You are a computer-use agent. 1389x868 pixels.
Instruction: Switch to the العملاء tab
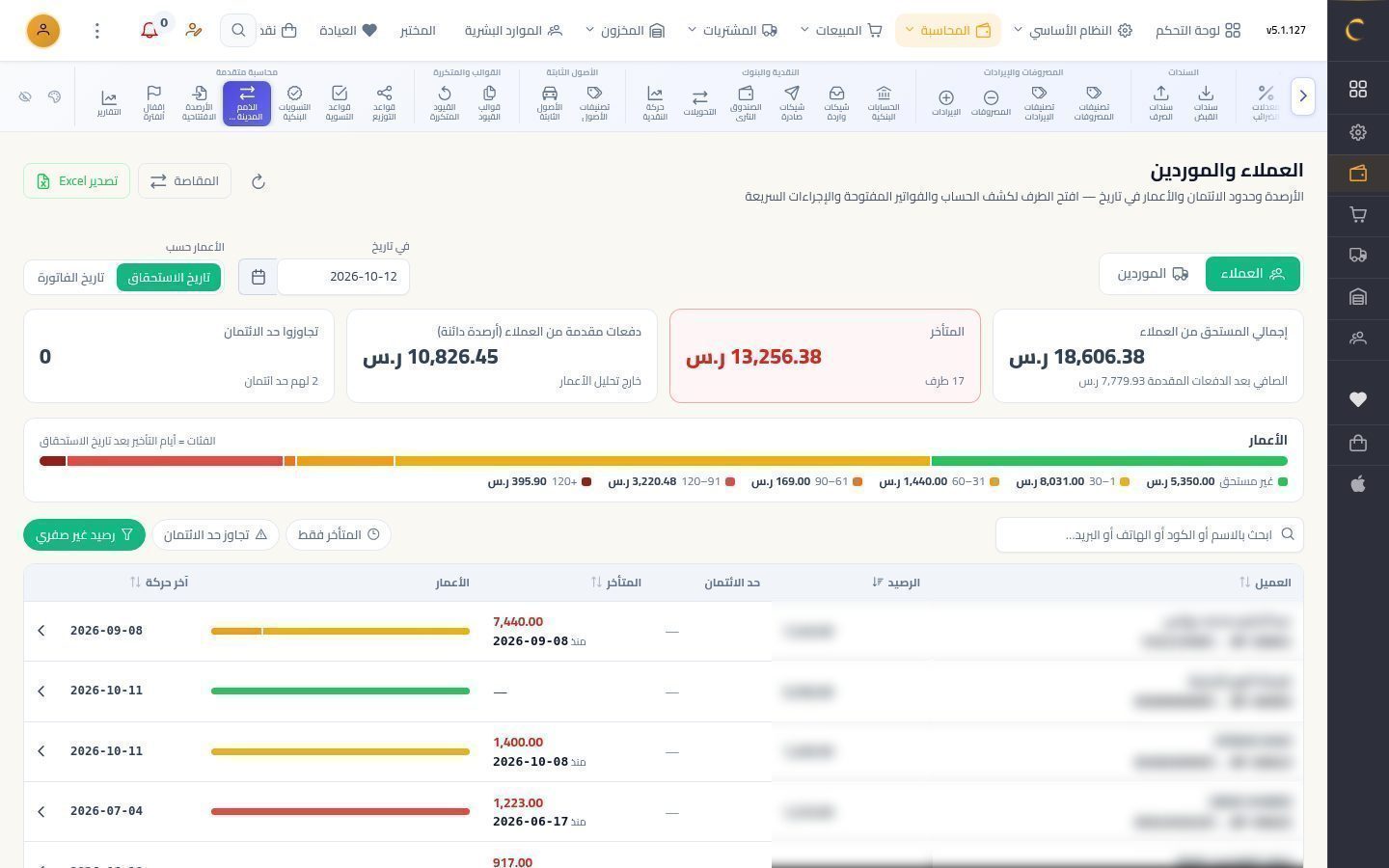click(x=1252, y=274)
